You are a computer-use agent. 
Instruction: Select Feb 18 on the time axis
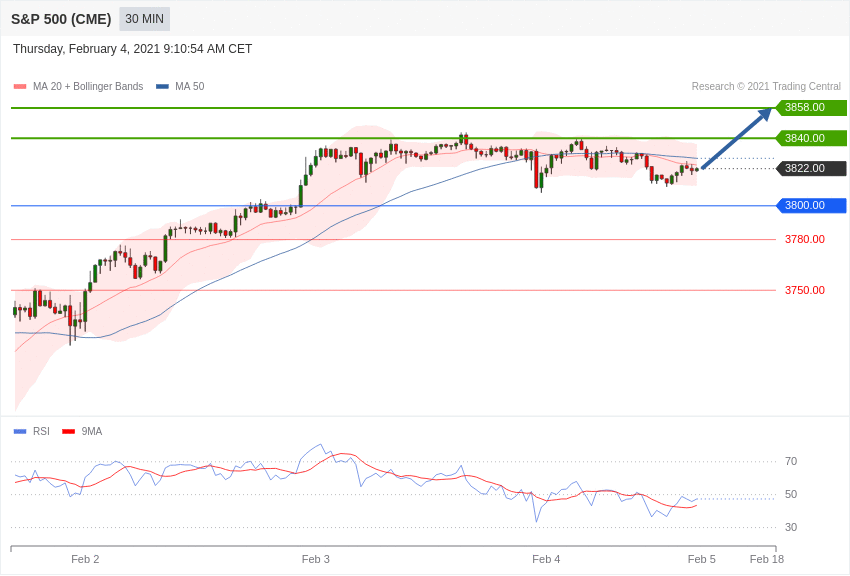(x=767, y=559)
